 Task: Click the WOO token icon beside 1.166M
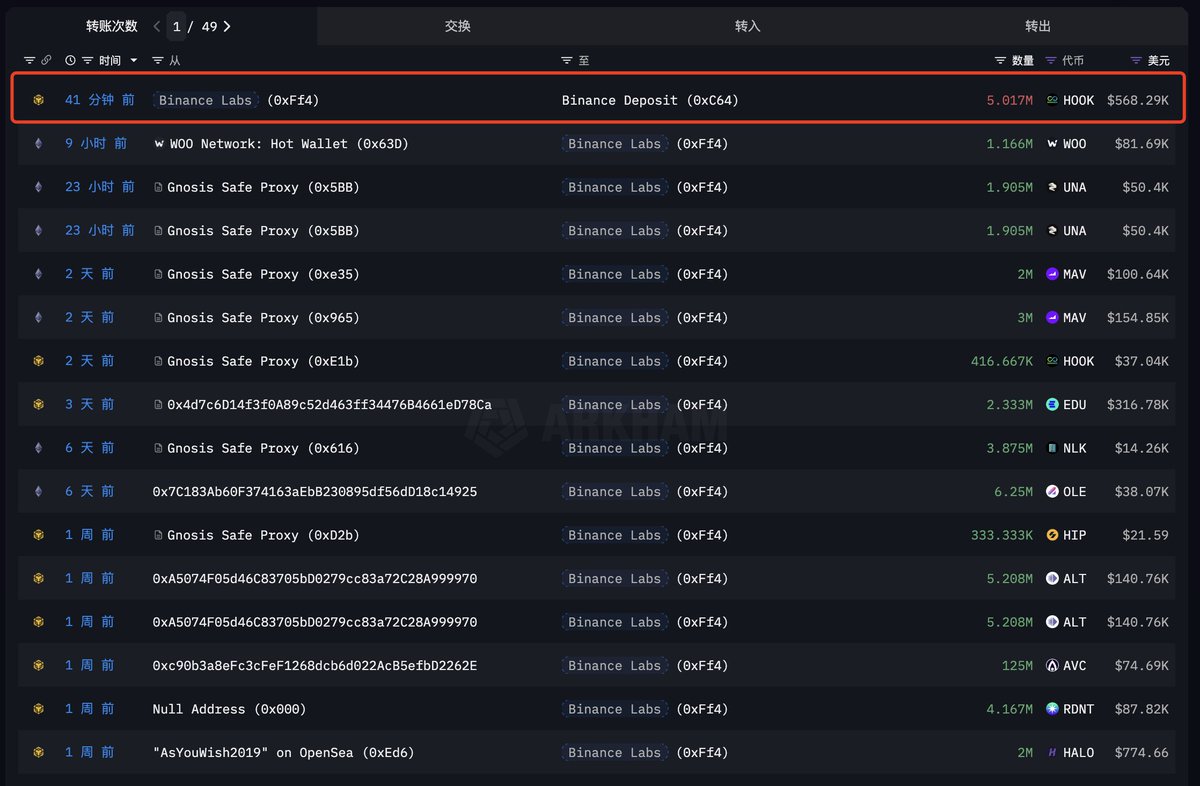tap(1052, 144)
